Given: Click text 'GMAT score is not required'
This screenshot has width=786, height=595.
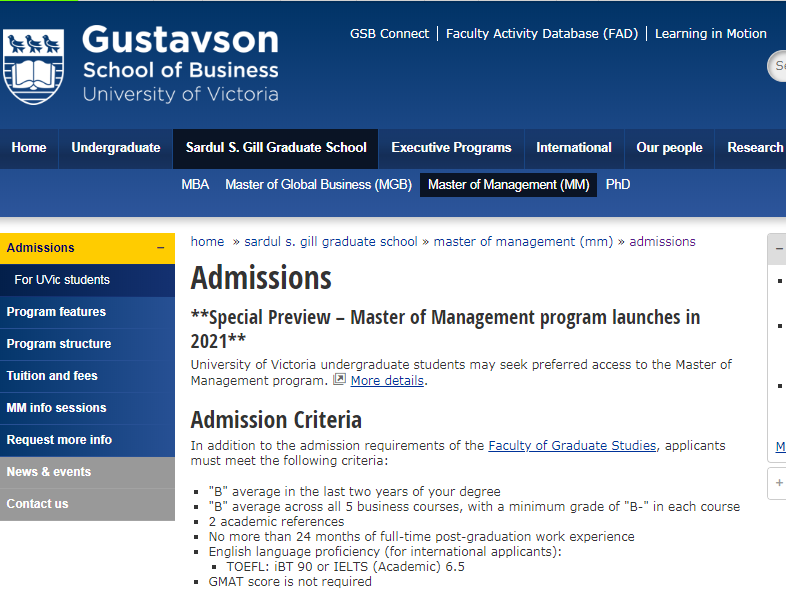Looking at the screenshot, I should click(290, 581).
